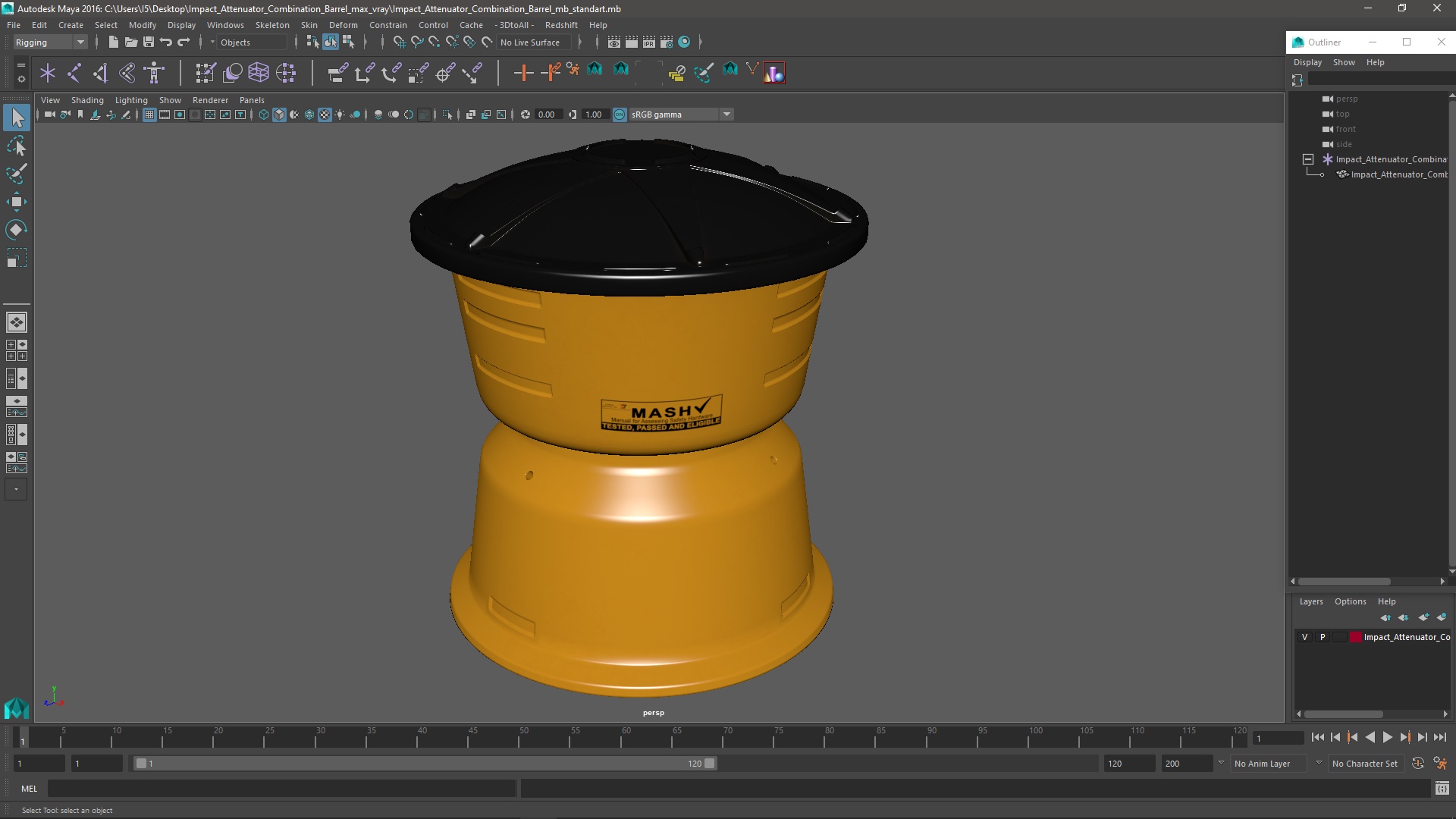This screenshot has width=1456, height=819.
Task: Click the Create Cluster shelf icon
Action: pyautogui.click(x=286, y=73)
